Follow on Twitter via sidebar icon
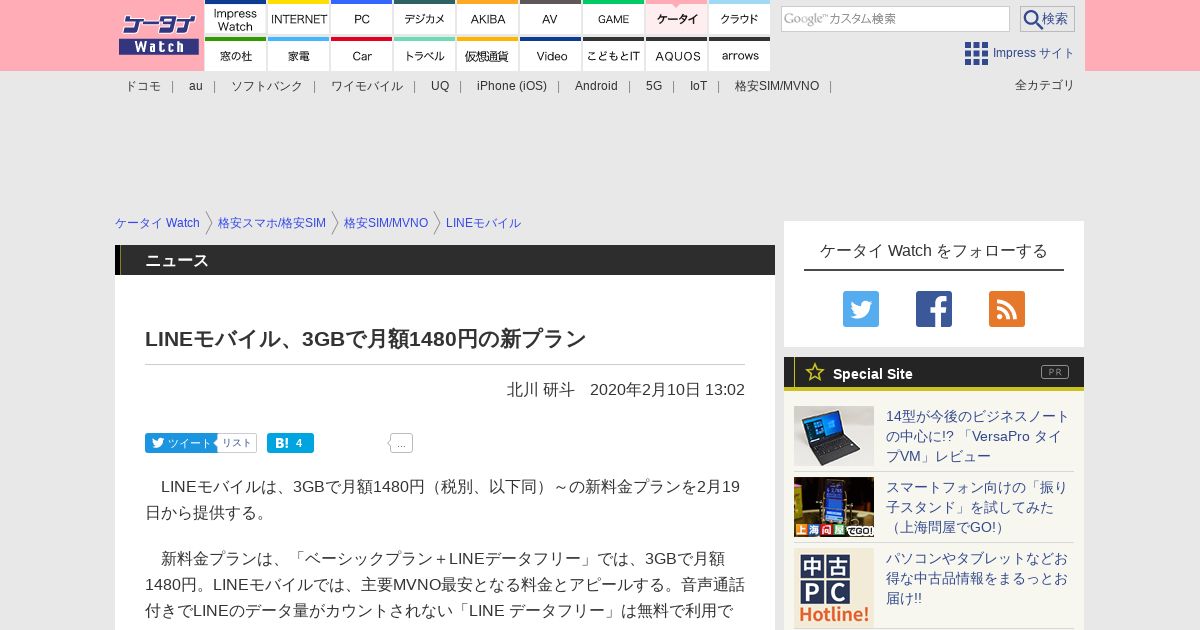The height and width of the screenshot is (630, 1200). [x=861, y=309]
